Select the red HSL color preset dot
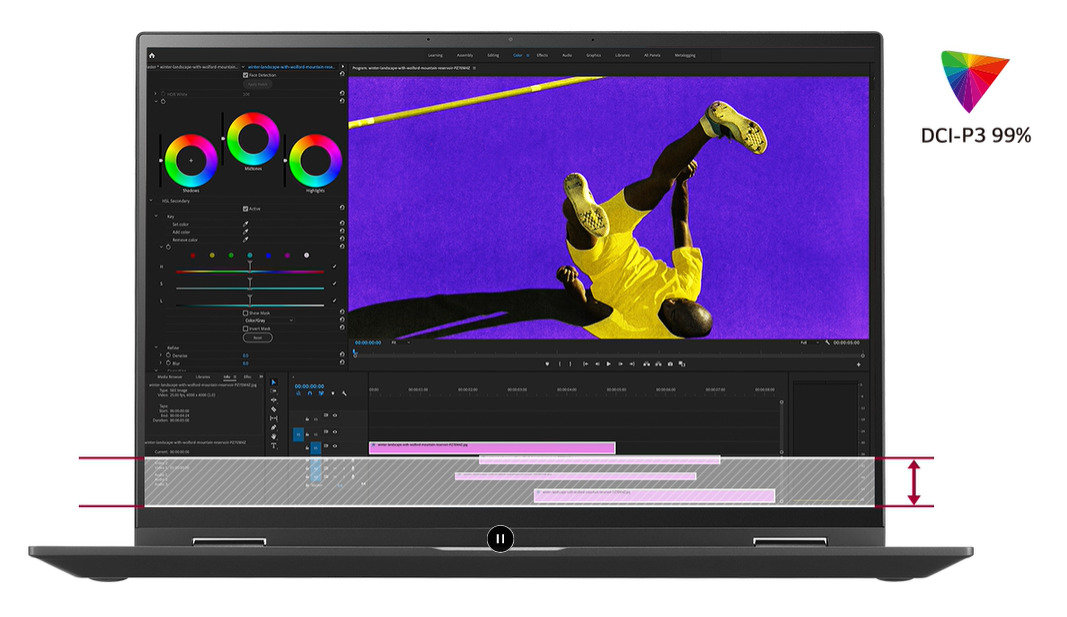This screenshot has width=1067, height=617. click(193, 255)
